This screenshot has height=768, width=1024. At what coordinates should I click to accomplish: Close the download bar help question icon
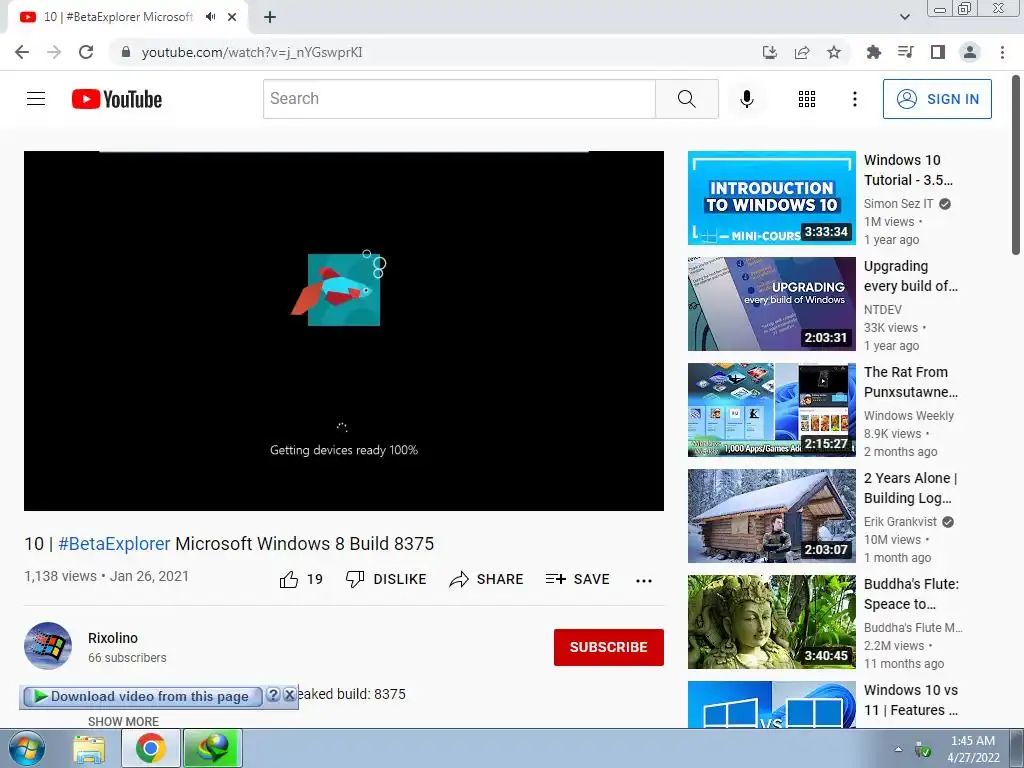[x=273, y=695]
